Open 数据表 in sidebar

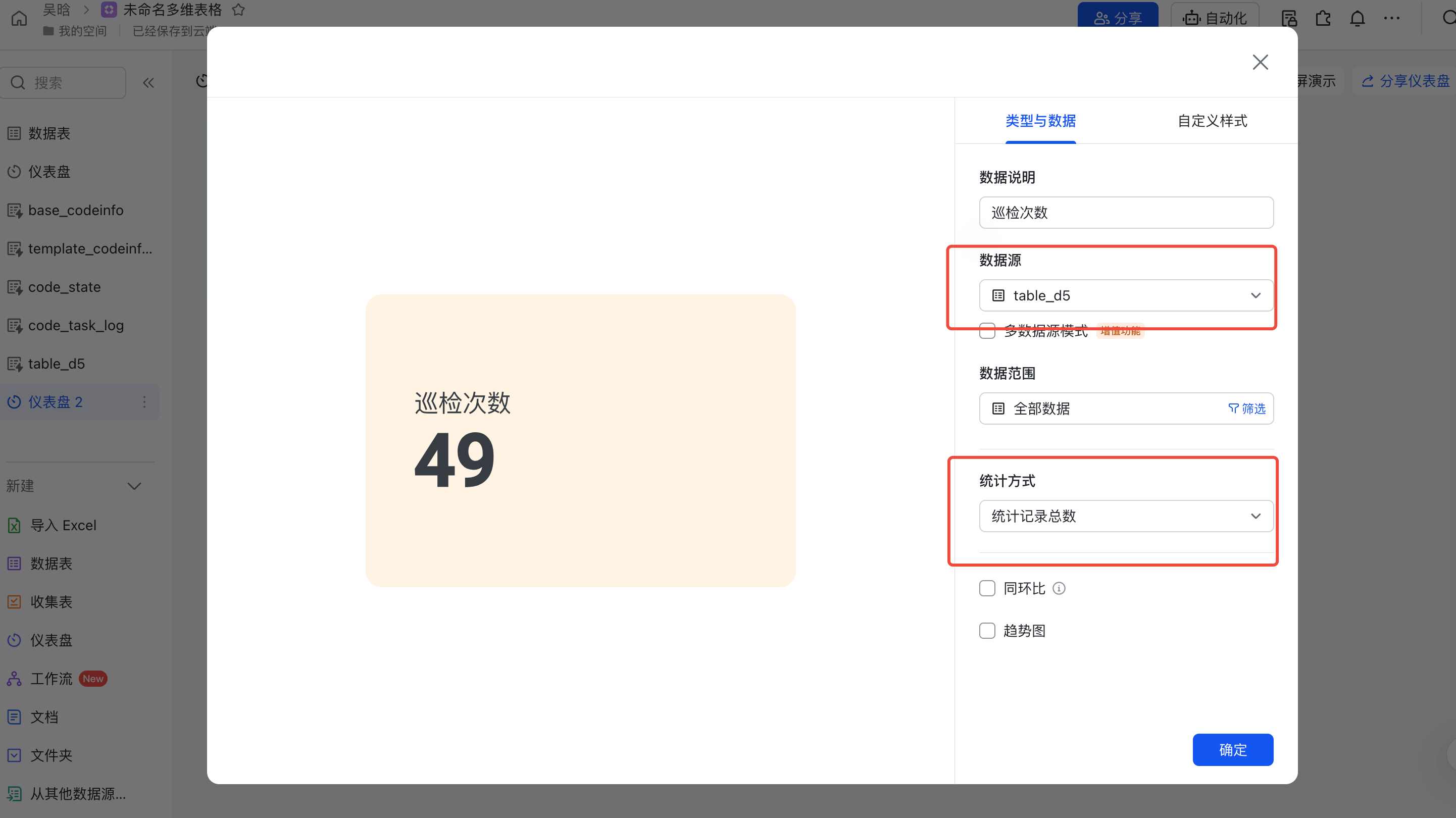(80, 133)
